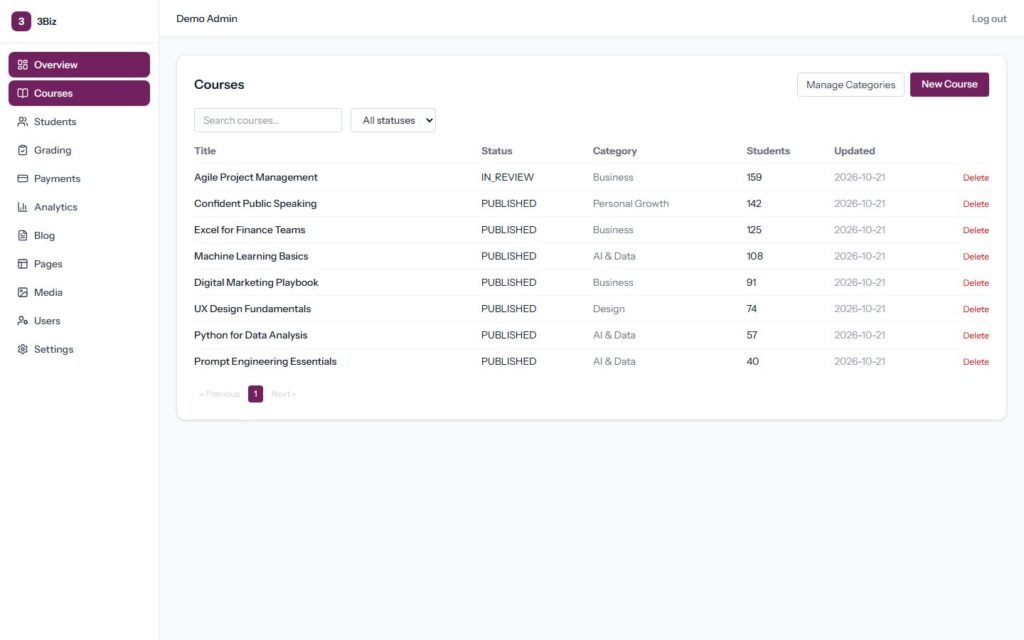Open the Pages menu item
The image size is (1024, 640).
[79, 264]
